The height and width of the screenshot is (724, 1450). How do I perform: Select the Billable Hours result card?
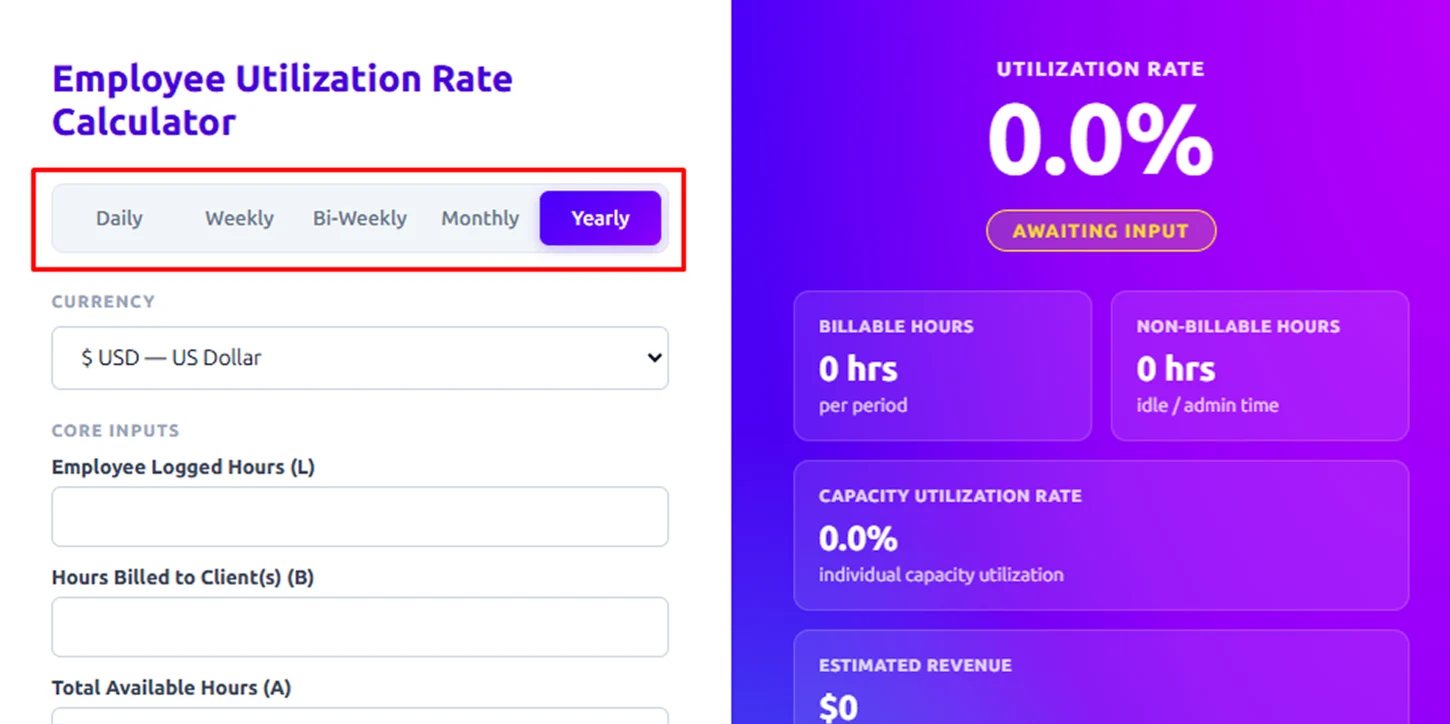point(942,366)
